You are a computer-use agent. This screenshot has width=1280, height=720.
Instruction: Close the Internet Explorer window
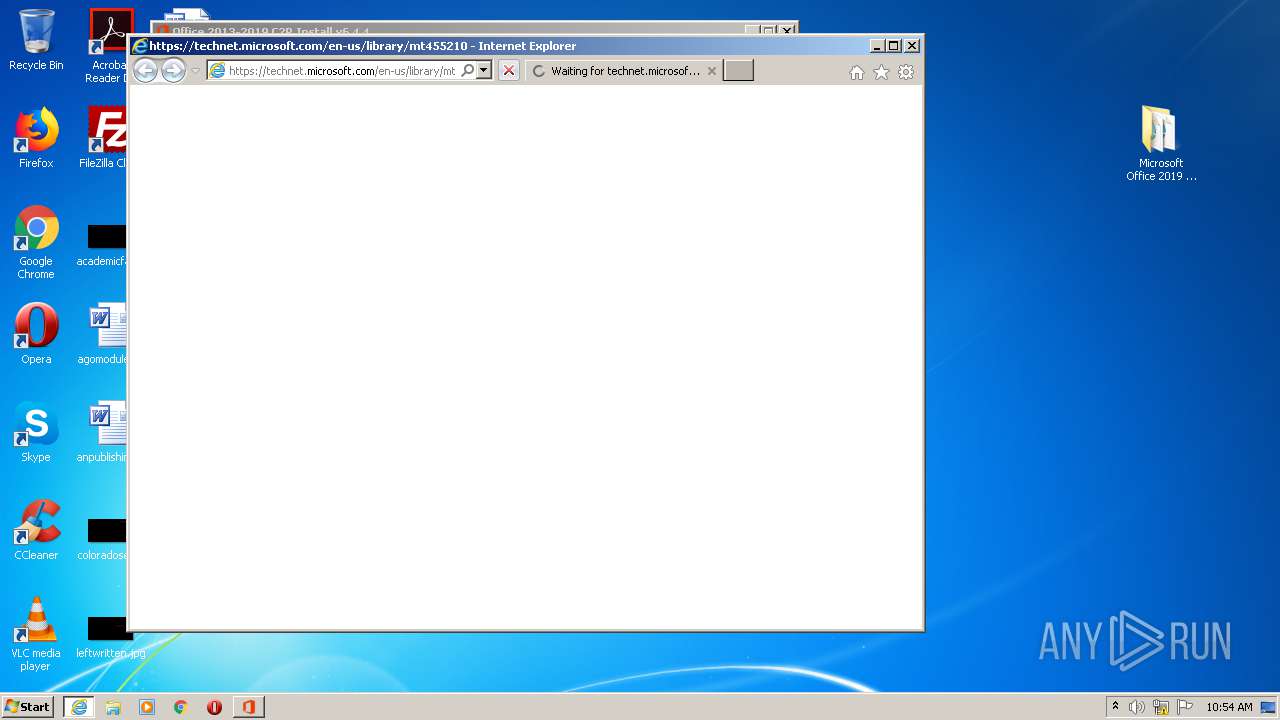(912, 46)
